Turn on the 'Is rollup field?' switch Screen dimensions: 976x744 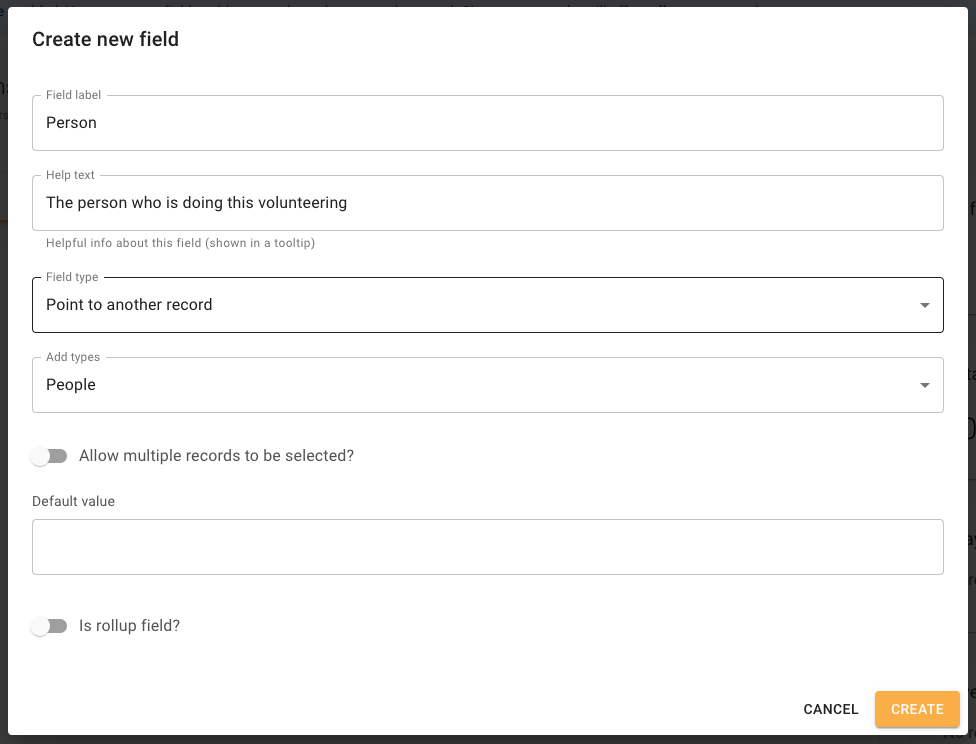point(49,626)
